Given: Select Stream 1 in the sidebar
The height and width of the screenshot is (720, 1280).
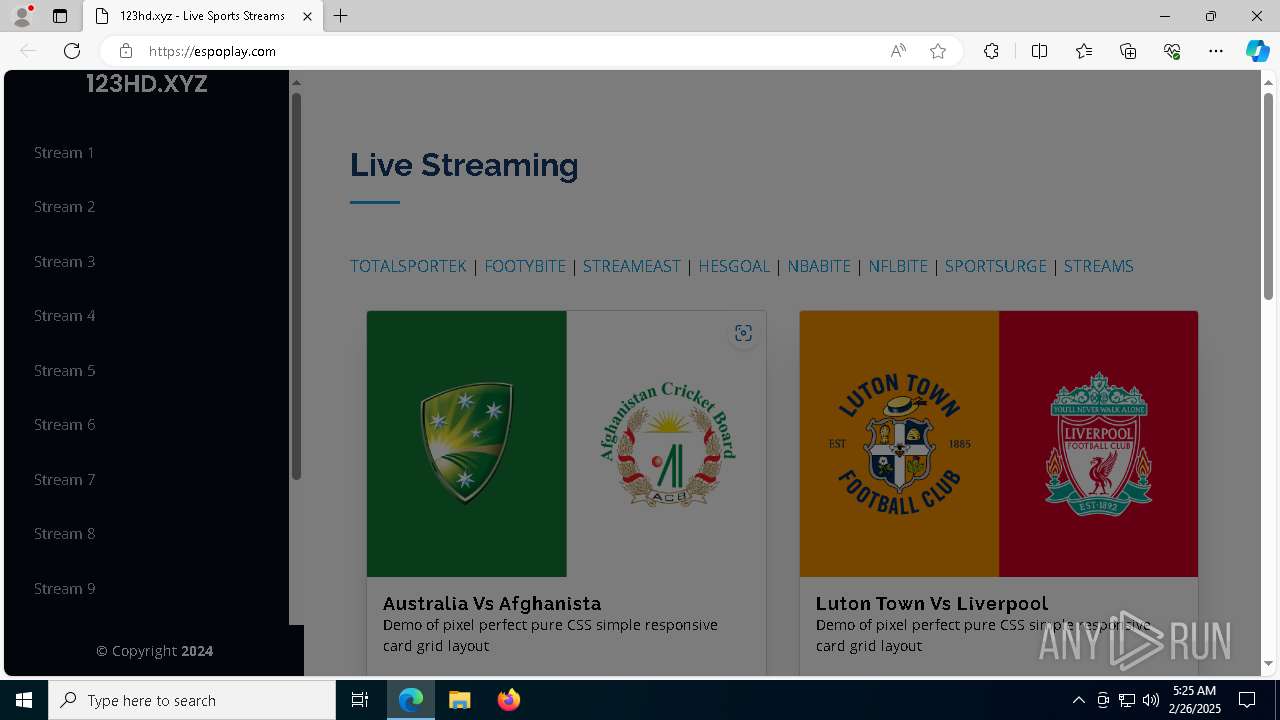Looking at the screenshot, I should click(x=64, y=153).
